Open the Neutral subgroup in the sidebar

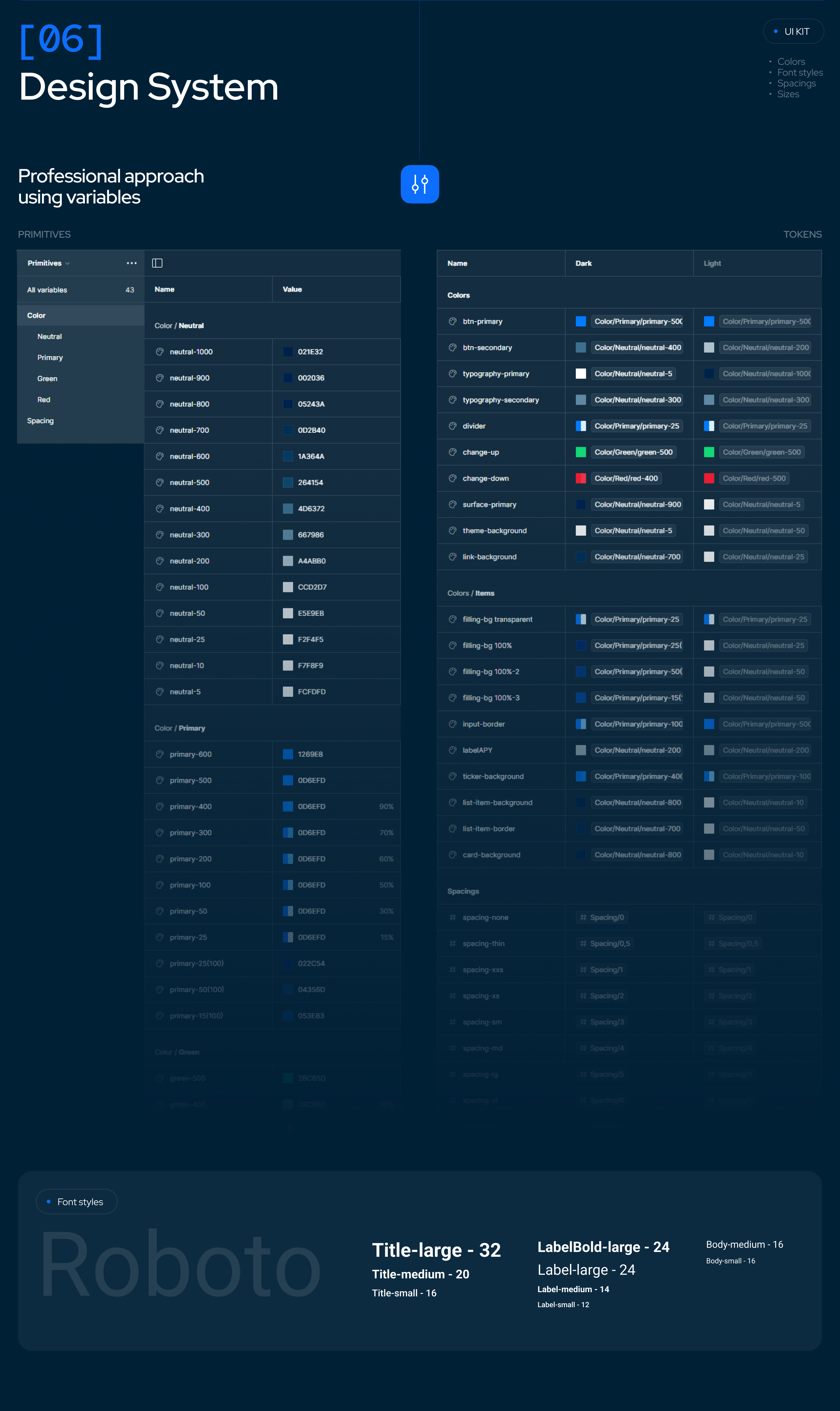[49, 336]
